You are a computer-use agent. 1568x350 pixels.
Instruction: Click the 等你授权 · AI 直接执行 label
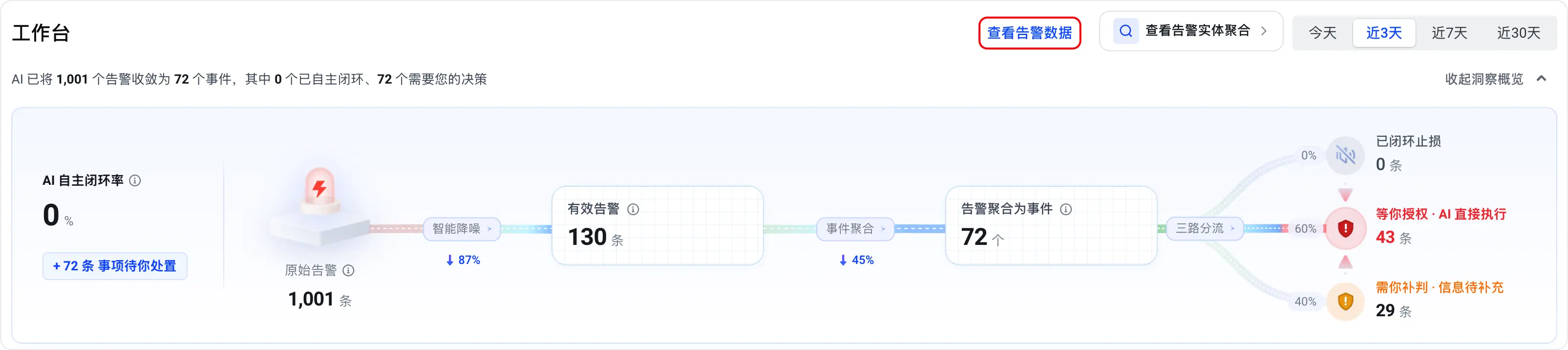(1441, 214)
